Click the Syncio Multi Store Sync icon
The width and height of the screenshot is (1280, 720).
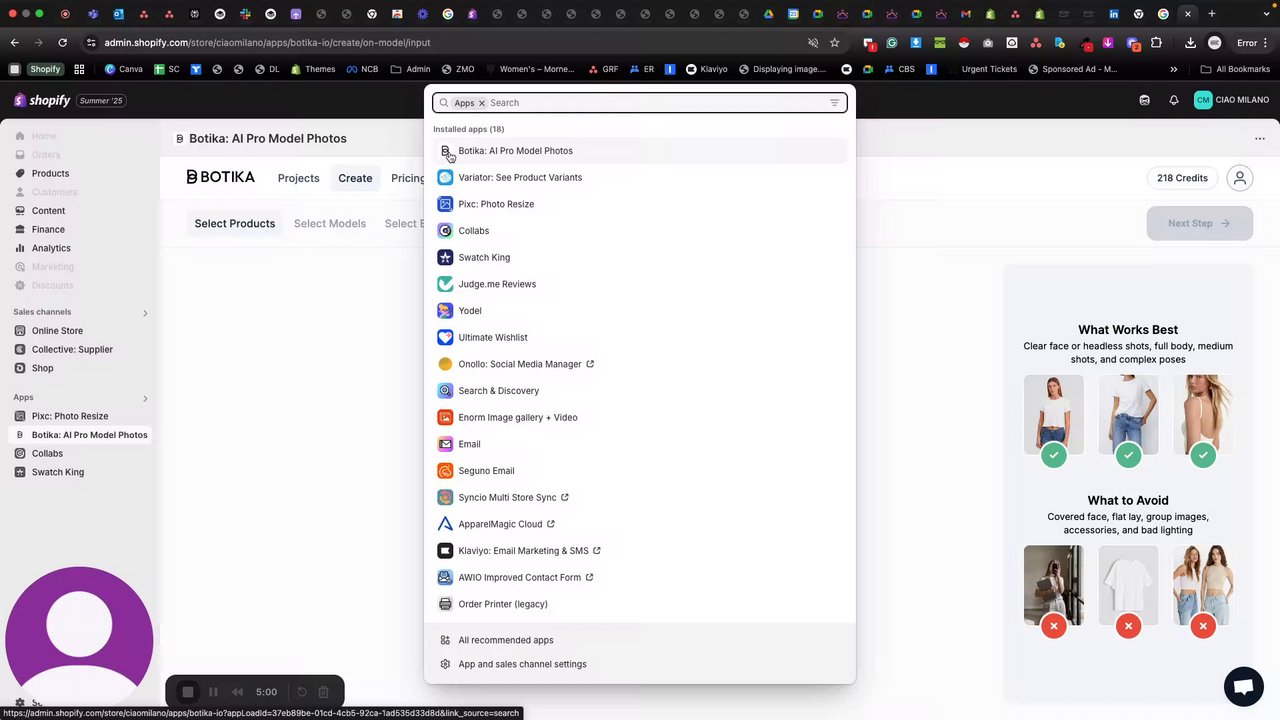click(445, 498)
